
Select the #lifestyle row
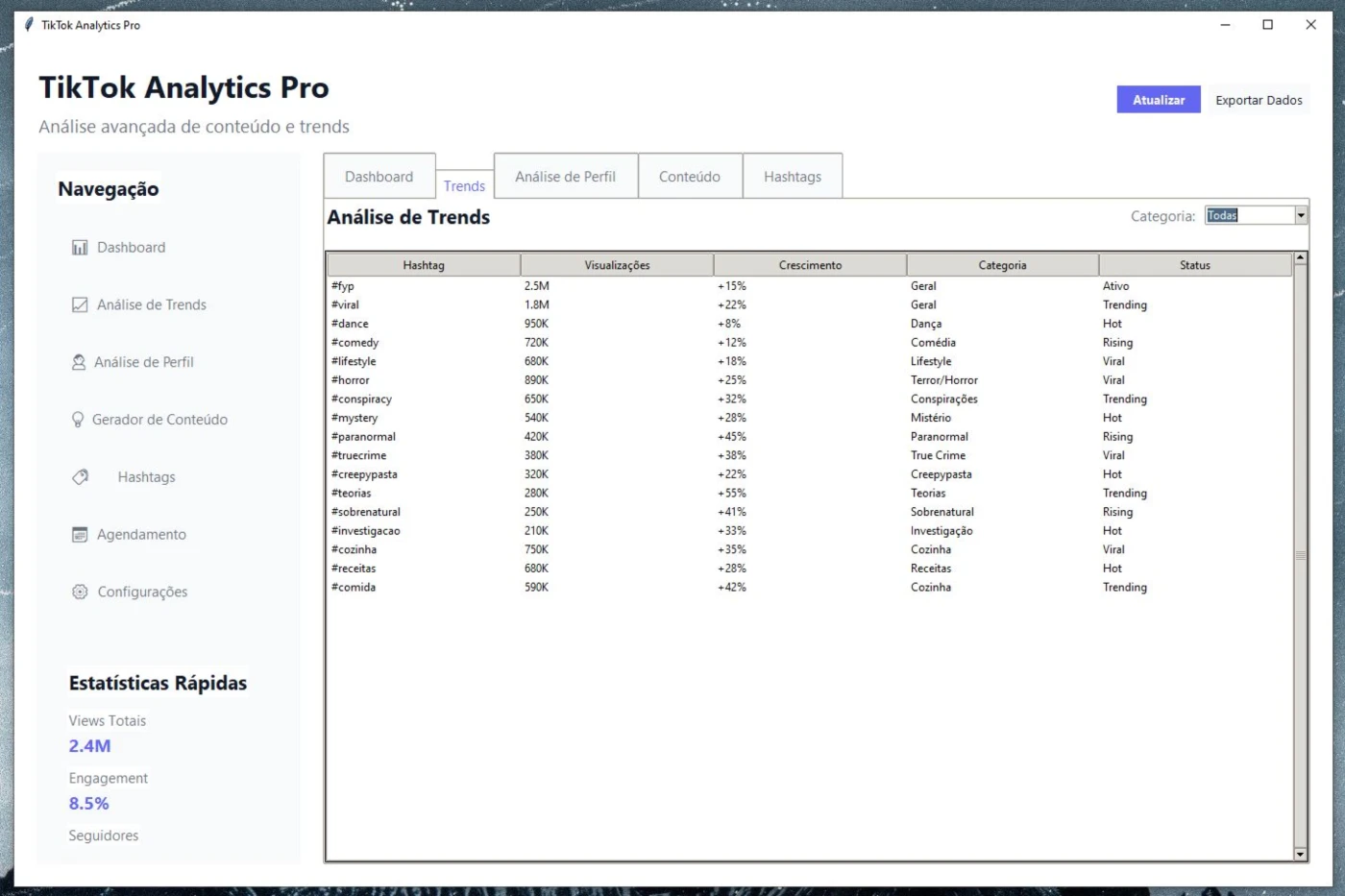coord(809,361)
